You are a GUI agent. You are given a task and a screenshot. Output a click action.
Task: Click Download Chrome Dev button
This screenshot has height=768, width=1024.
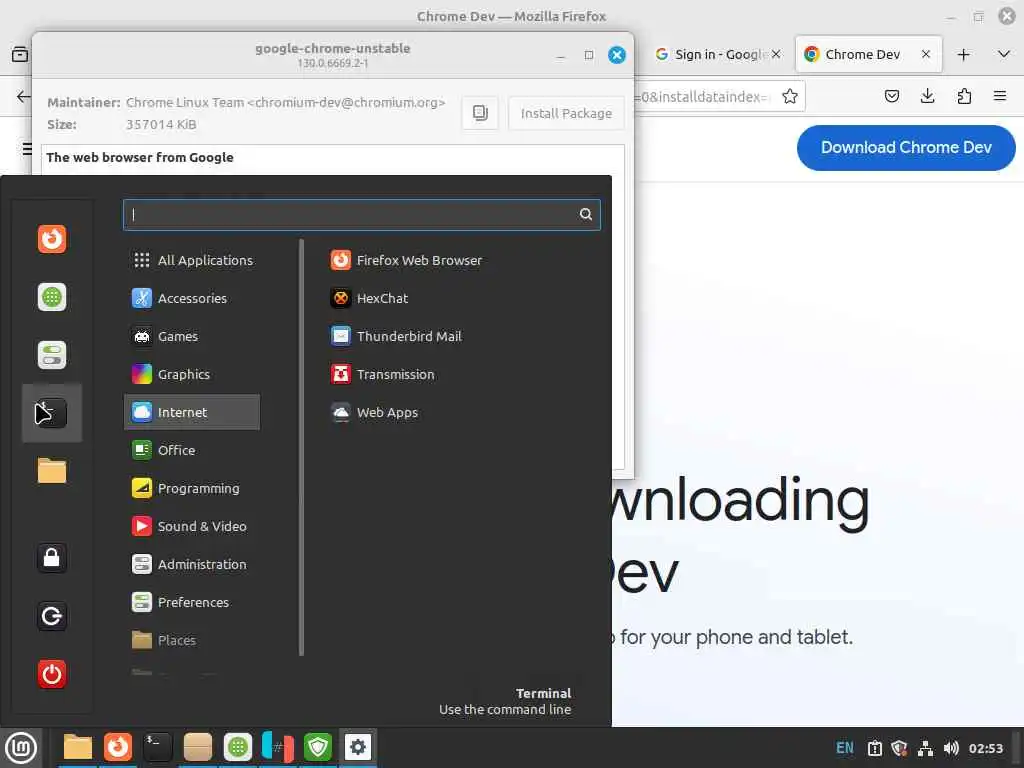pyautogui.click(x=906, y=148)
